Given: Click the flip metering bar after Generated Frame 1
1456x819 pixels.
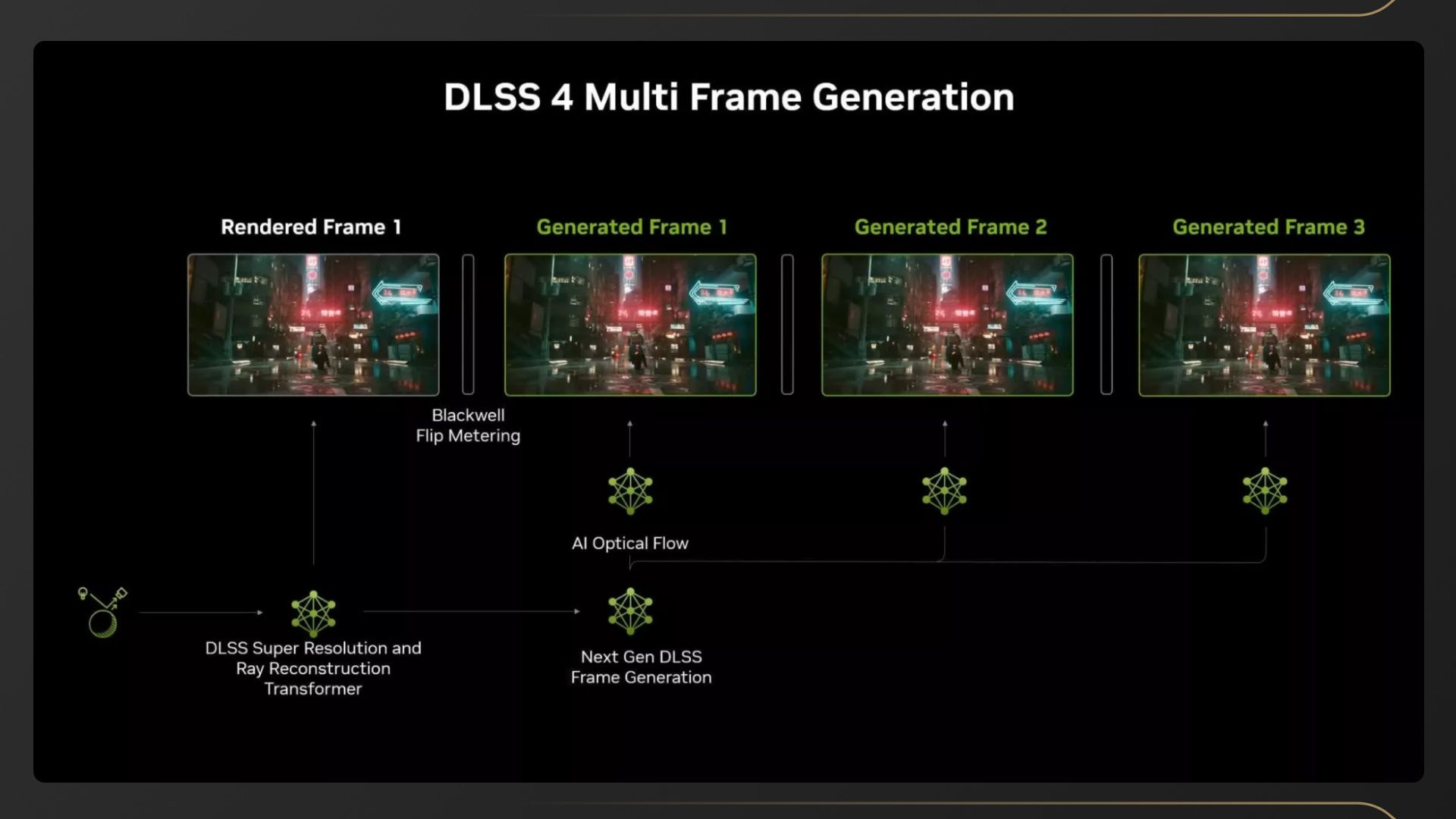Looking at the screenshot, I should tap(787, 325).
